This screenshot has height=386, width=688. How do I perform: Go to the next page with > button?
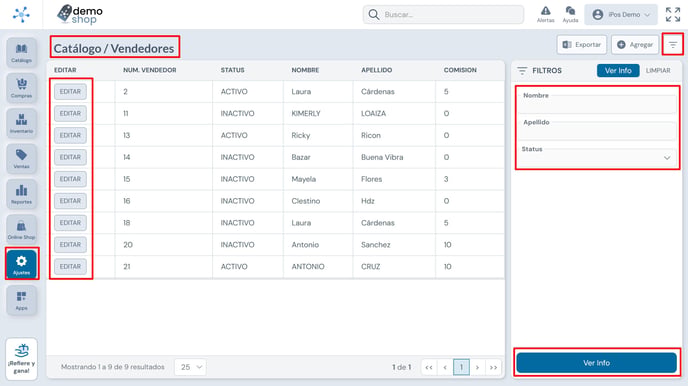point(477,367)
